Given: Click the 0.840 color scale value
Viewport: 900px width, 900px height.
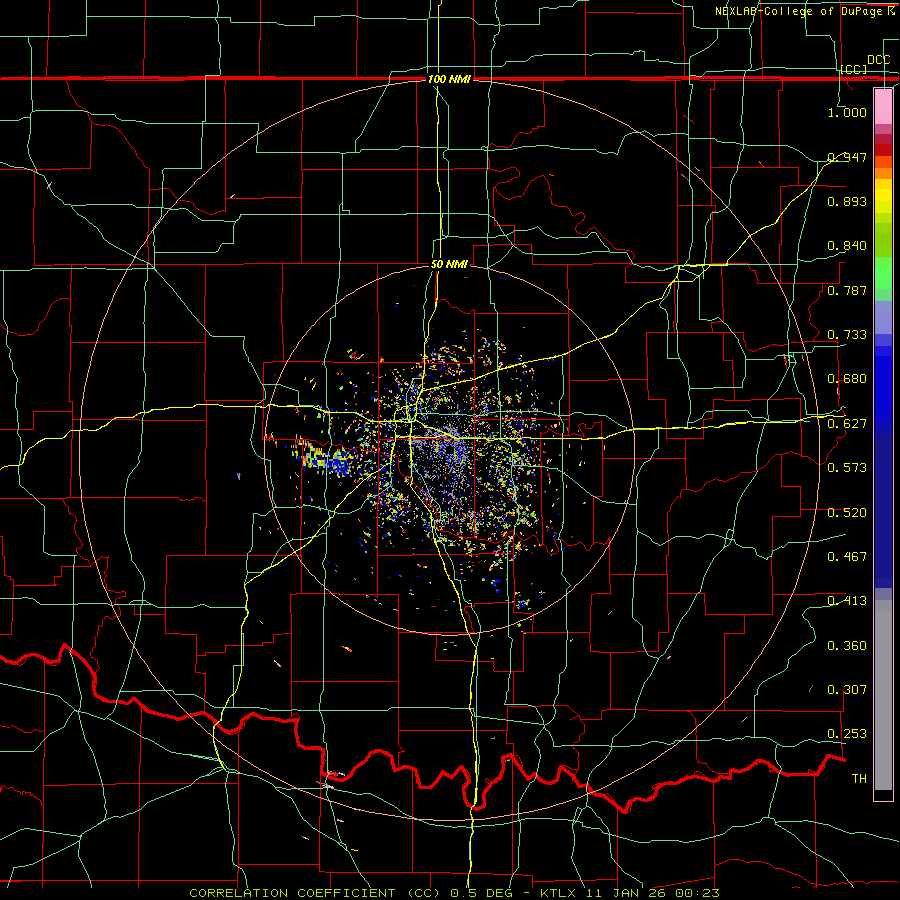Looking at the screenshot, I should (847, 246).
